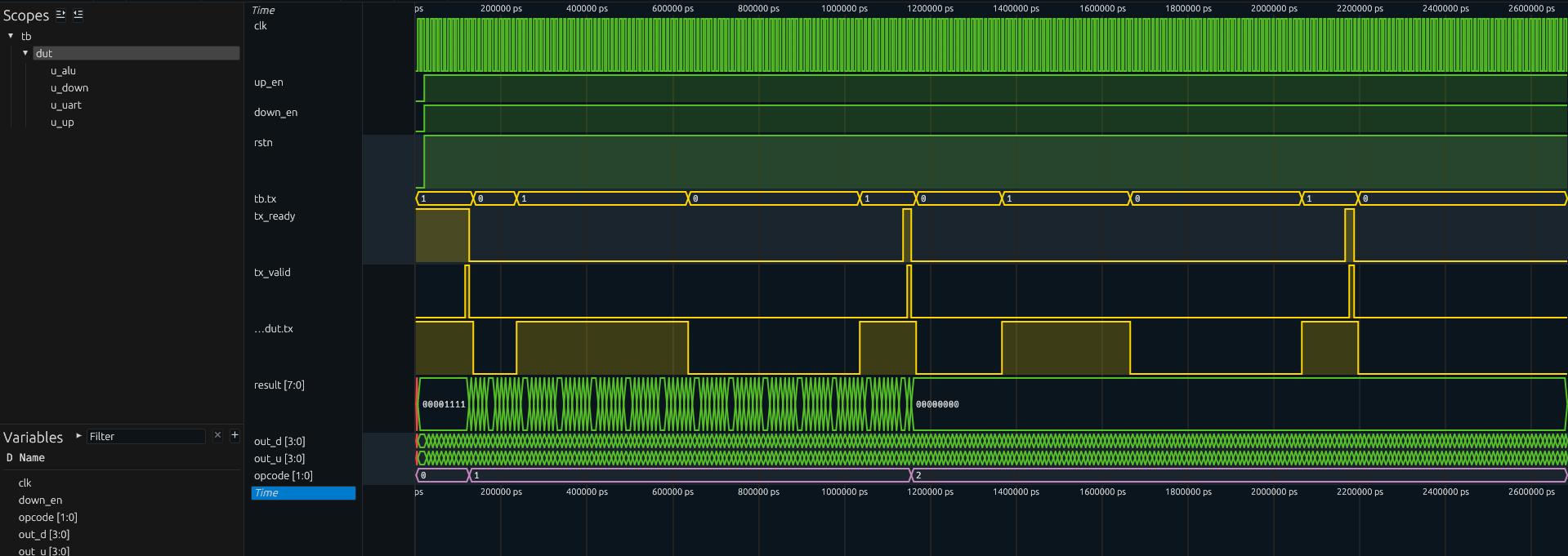Collapse the dut scope arrow
This screenshot has height=556, width=1568.
point(25,53)
